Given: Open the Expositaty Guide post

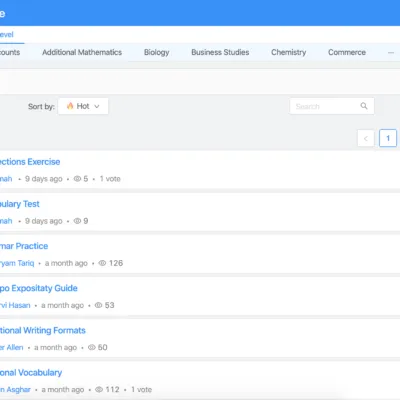Looking at the screenshot, I should click(39, 288).
